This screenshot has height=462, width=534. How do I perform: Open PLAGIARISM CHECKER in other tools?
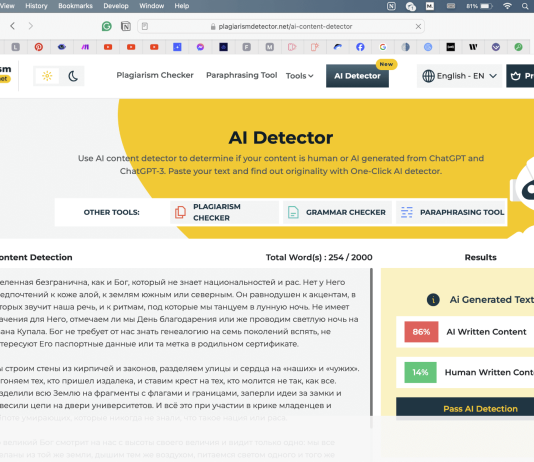click(x=224, y=212)
